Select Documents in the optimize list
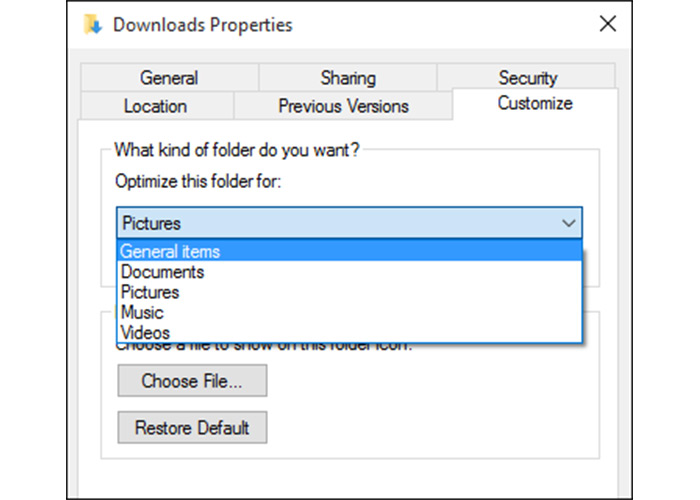Viewport: 700px width, 500px height. [162, 272]
